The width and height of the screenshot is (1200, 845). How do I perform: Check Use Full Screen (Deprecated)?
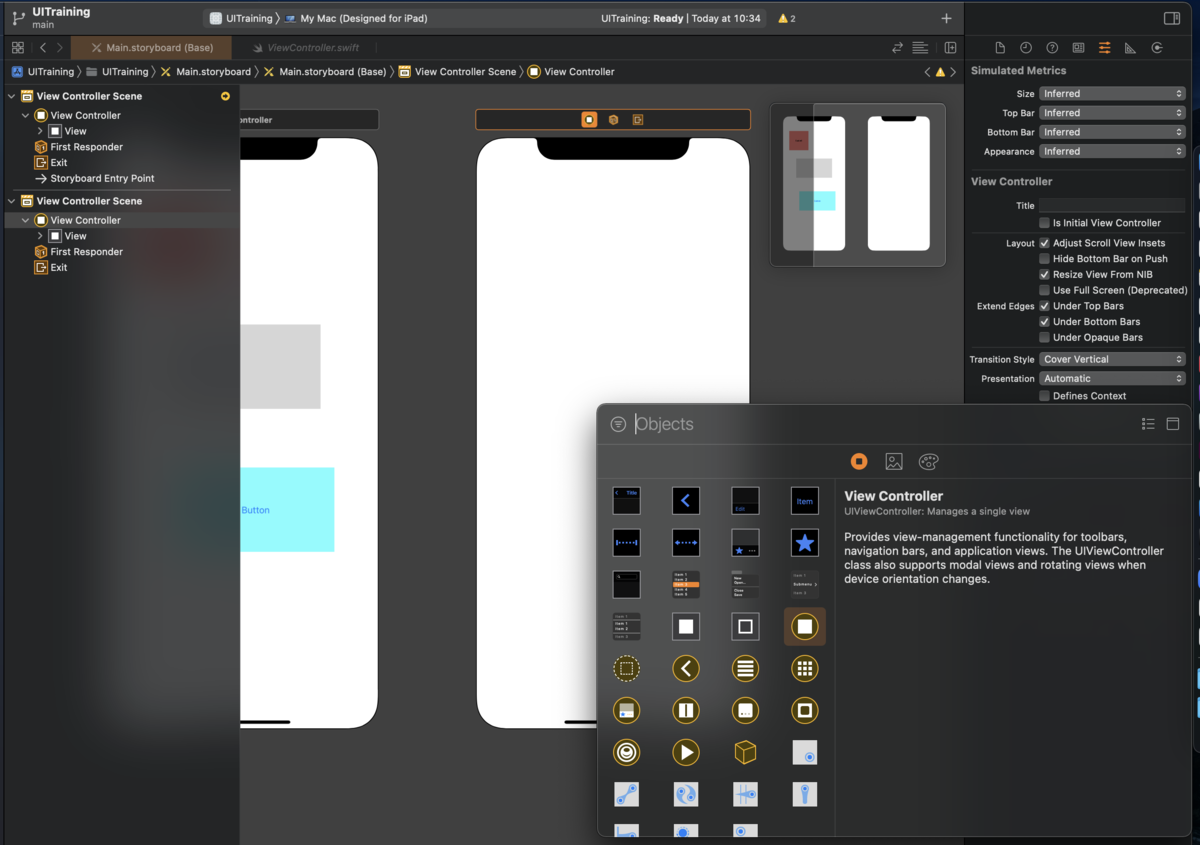tap(1044, 290)
